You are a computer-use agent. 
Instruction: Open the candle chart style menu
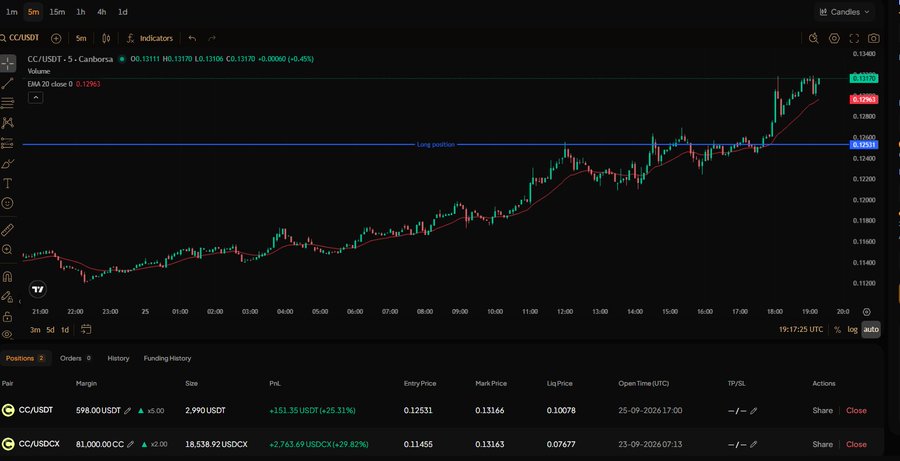coord(106,38)
